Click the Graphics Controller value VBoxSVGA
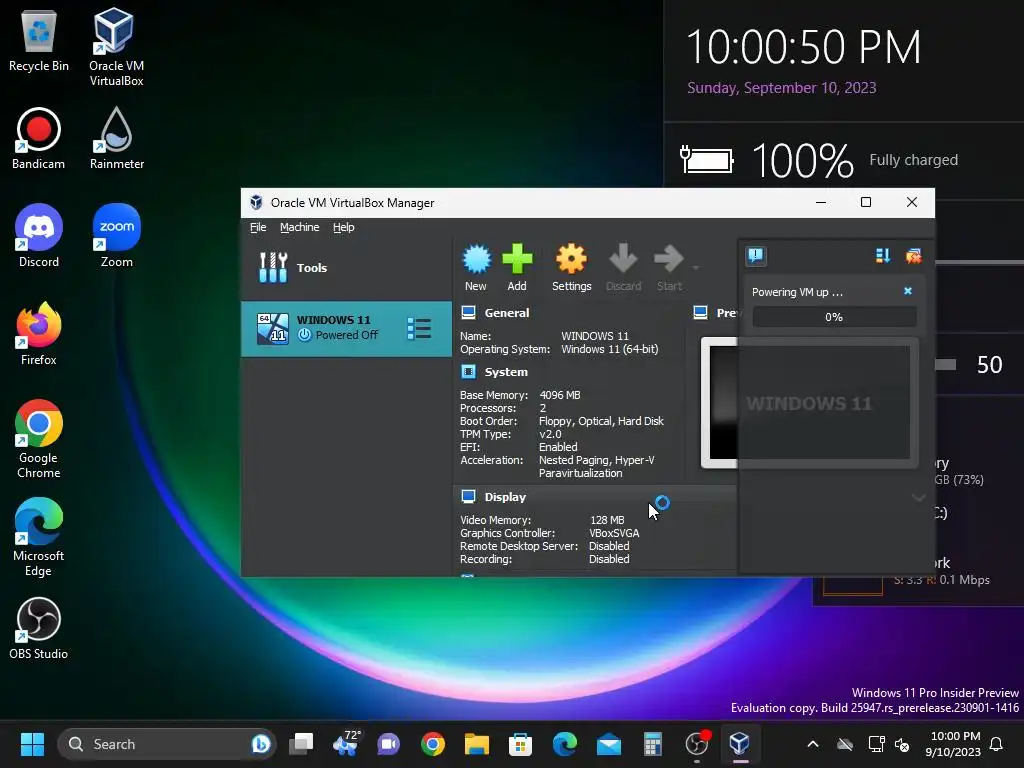The width and height of the screenshot is (1024, 768). click(x=614, y=533)
